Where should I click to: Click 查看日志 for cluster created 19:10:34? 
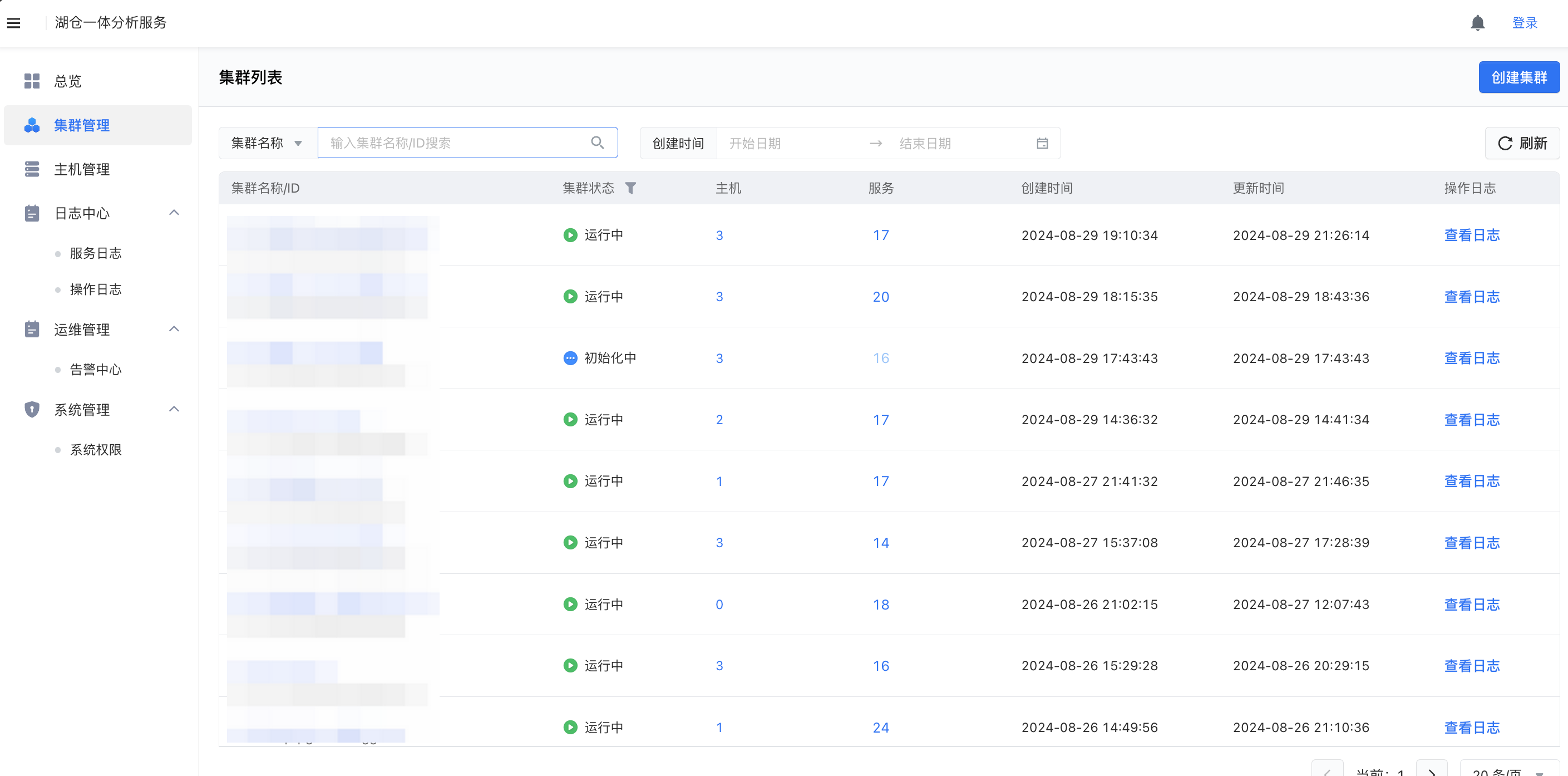[1472, 235]
